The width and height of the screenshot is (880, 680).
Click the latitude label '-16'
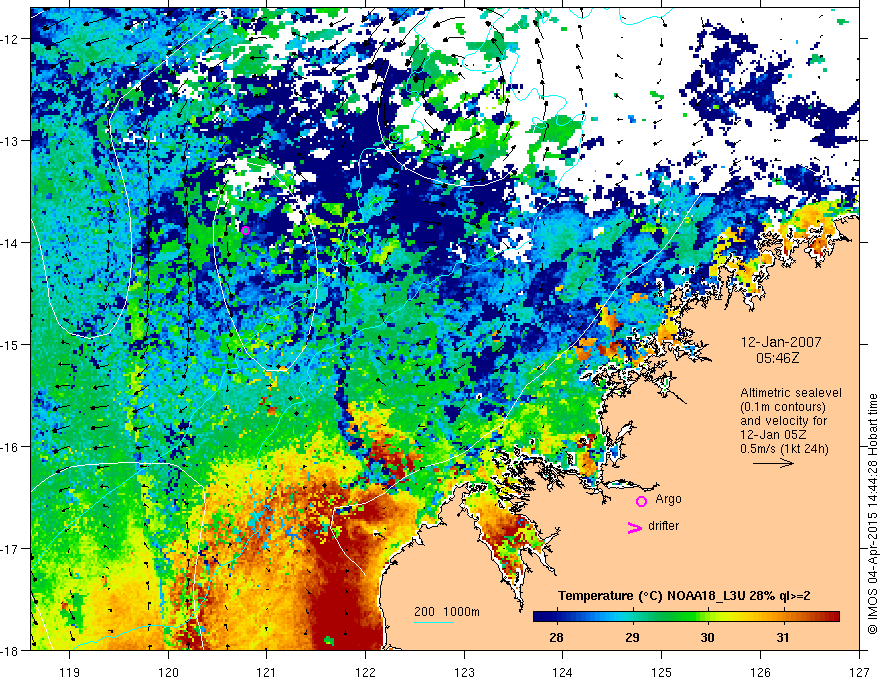[11, 447]
